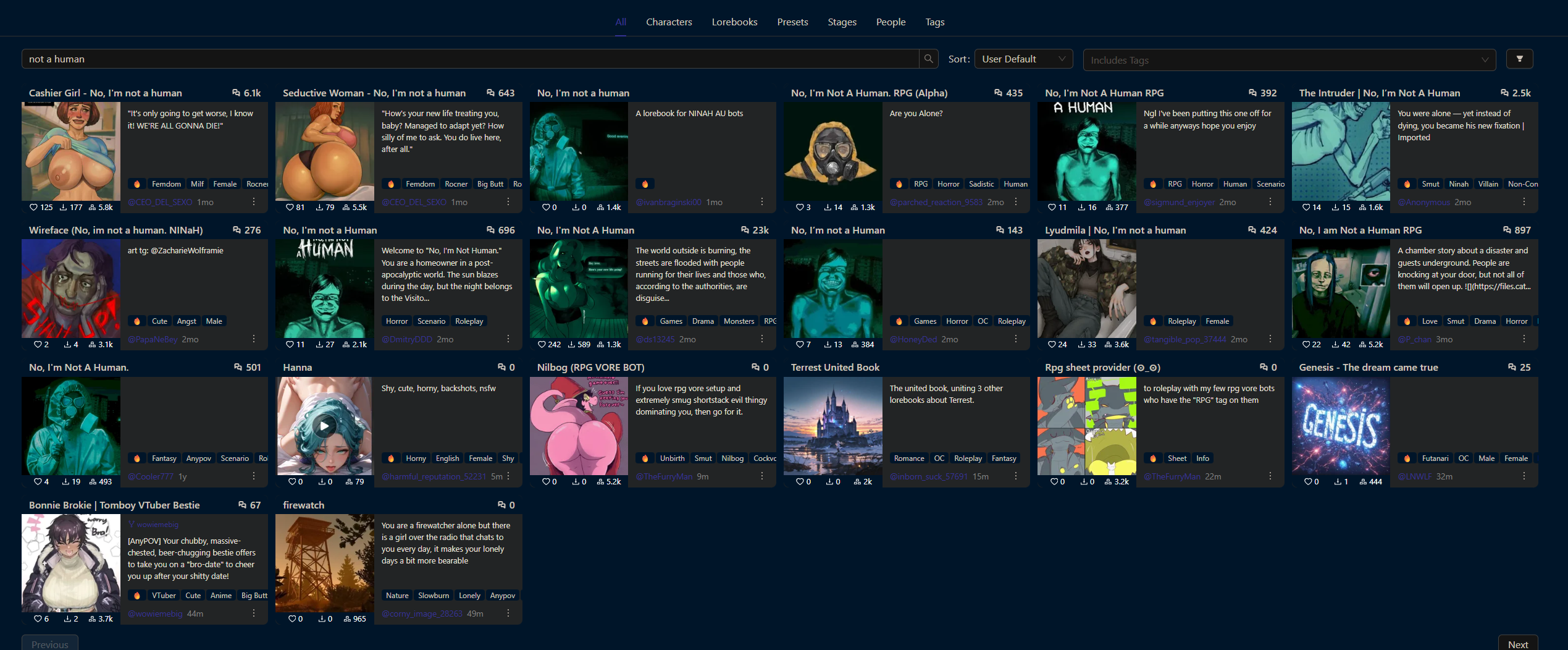Select the Romance tag on Terrest United Book

(909, 458)
